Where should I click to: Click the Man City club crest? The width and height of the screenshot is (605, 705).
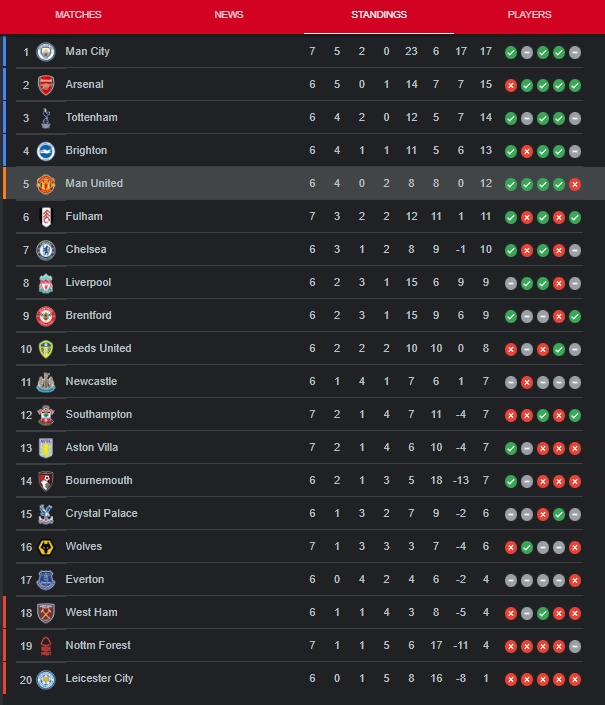click(x=46, y=52)
